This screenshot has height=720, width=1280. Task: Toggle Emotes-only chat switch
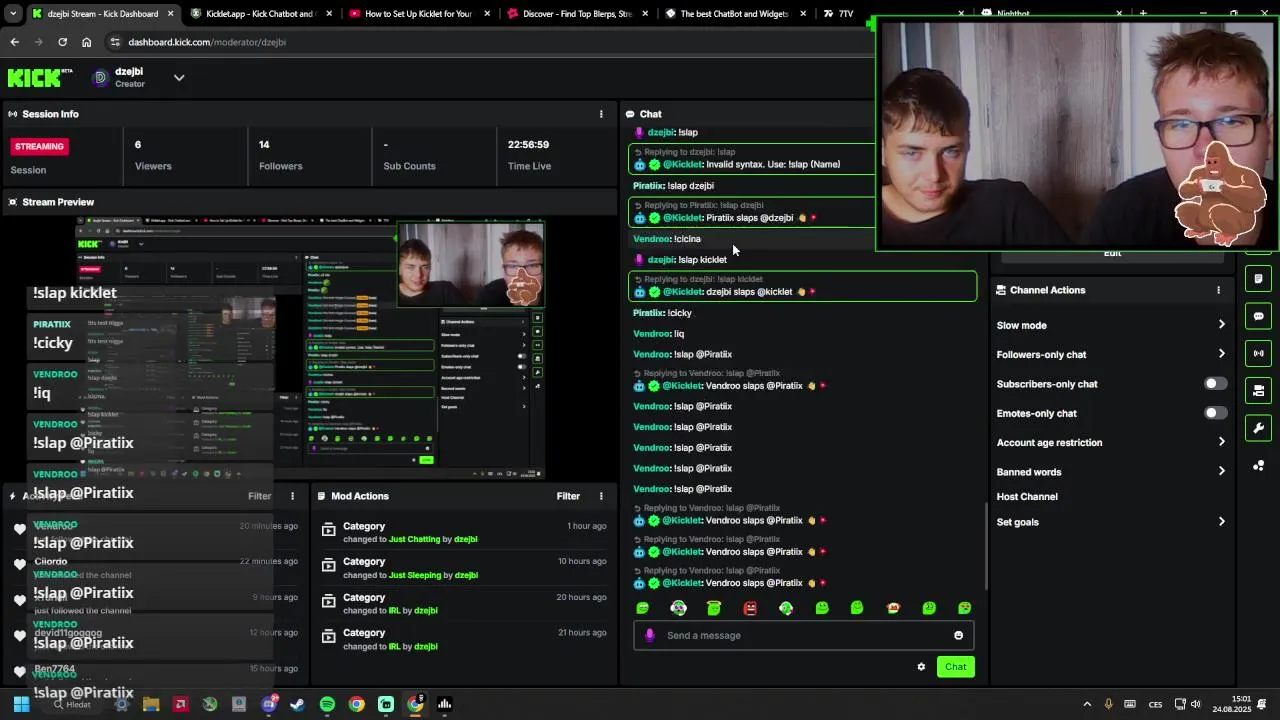(1215, 413)
